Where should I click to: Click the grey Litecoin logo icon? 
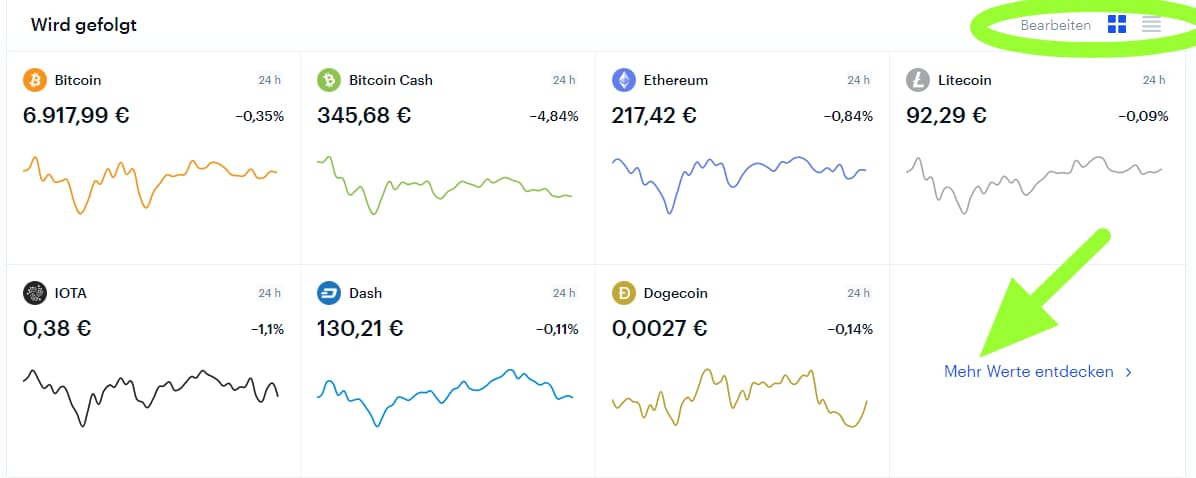[918, 79]
